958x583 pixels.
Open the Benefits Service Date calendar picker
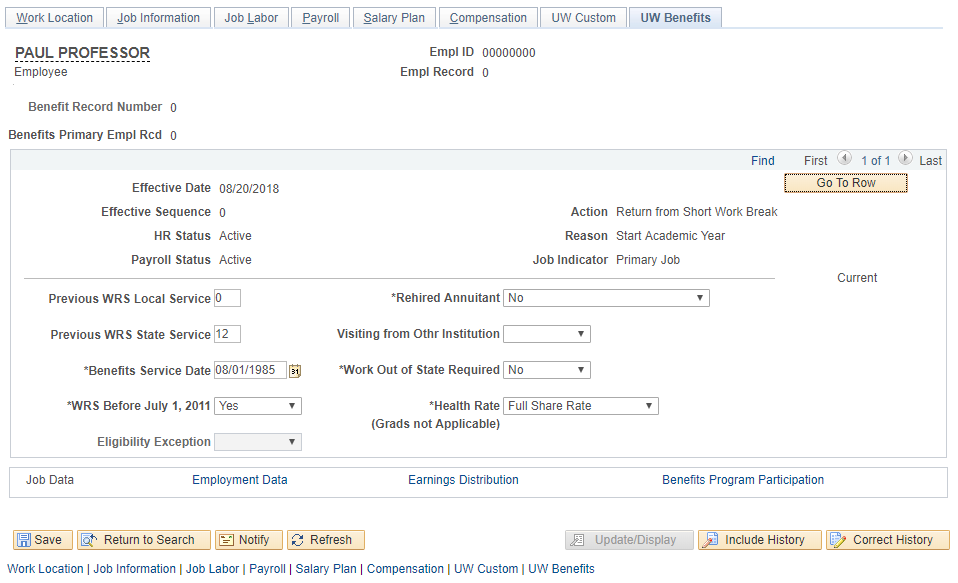pos(295,371)
